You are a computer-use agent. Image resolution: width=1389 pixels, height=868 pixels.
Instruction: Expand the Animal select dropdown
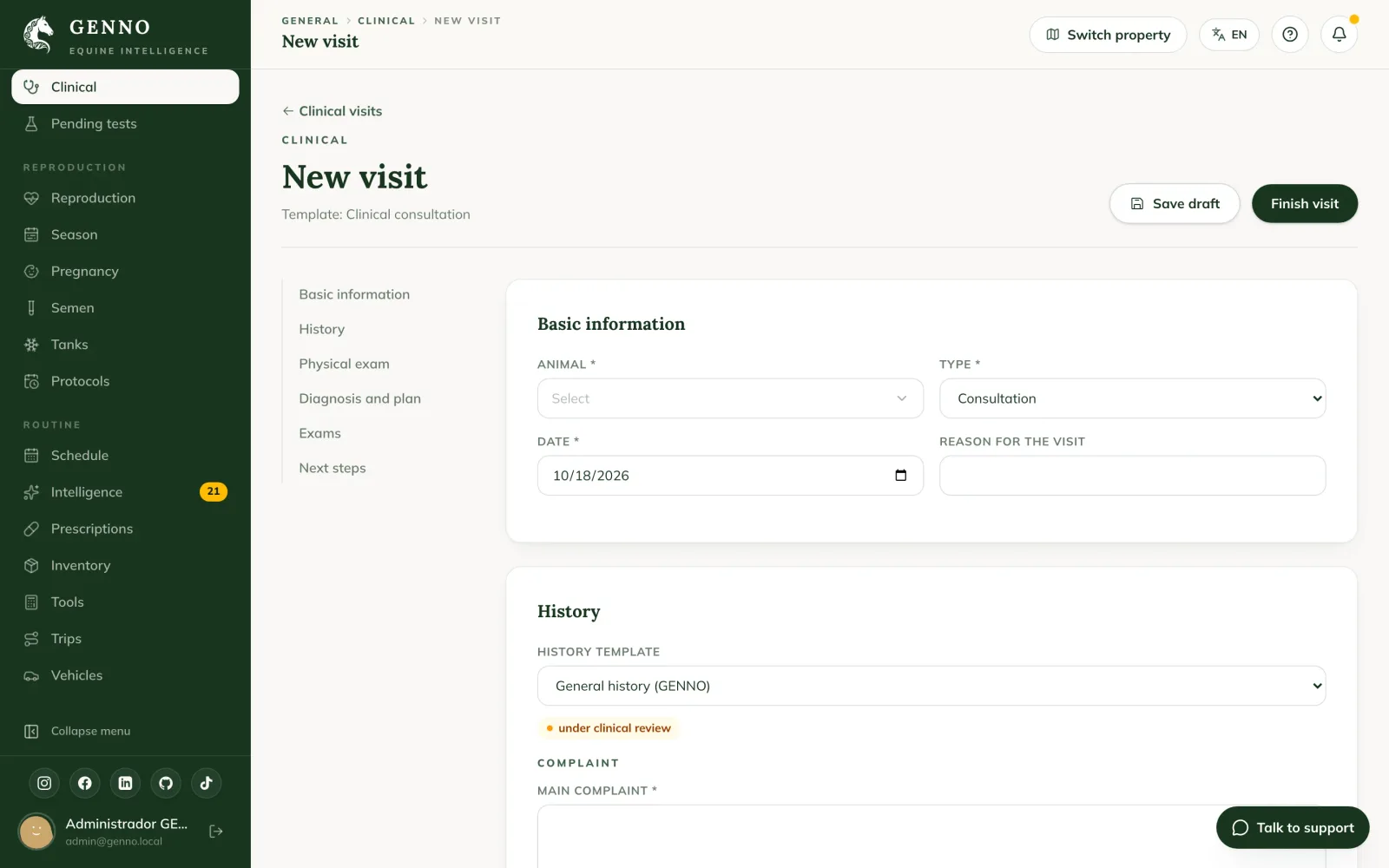730,398
